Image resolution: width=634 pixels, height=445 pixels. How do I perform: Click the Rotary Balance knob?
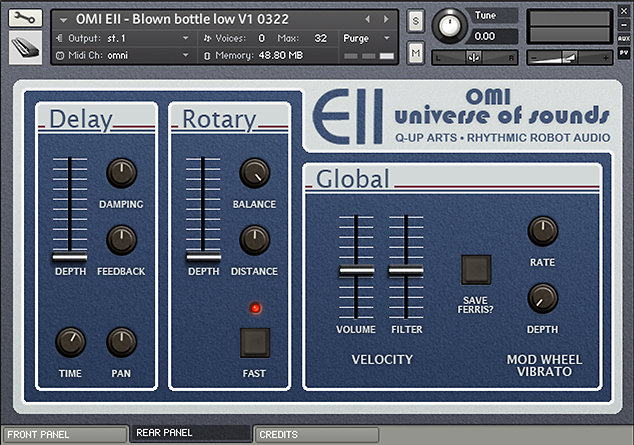pyautogui.click(x=254, y=173)
